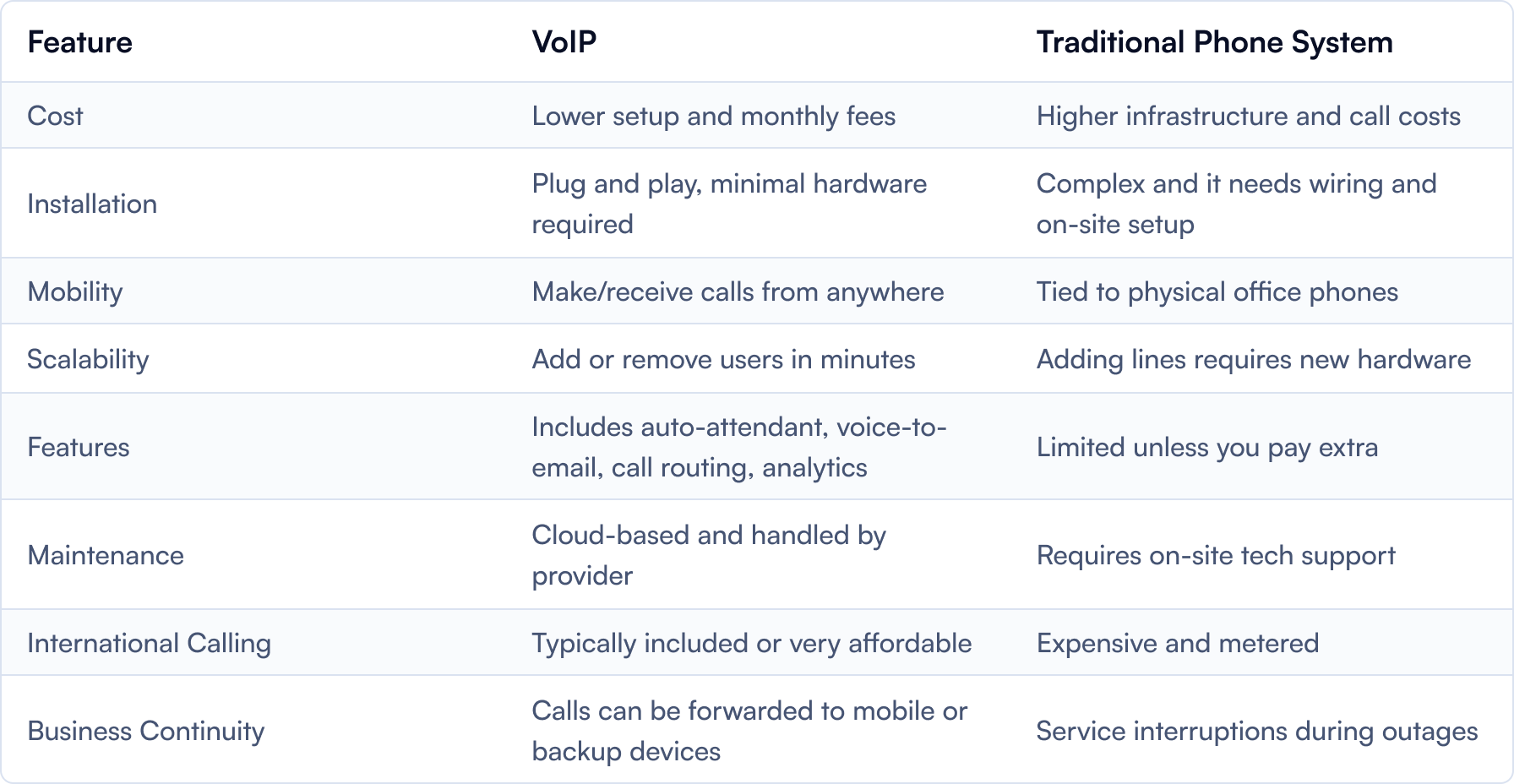The width and height of the screenshot is (1514, 784).
Task: Select the Features row label
Action: pos(79,447)
